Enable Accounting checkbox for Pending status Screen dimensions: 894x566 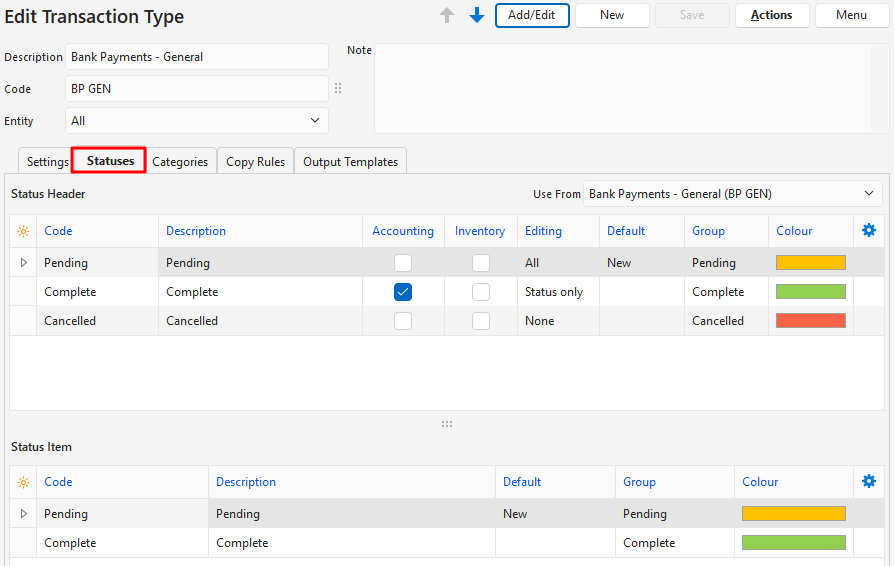click(403, 263)
